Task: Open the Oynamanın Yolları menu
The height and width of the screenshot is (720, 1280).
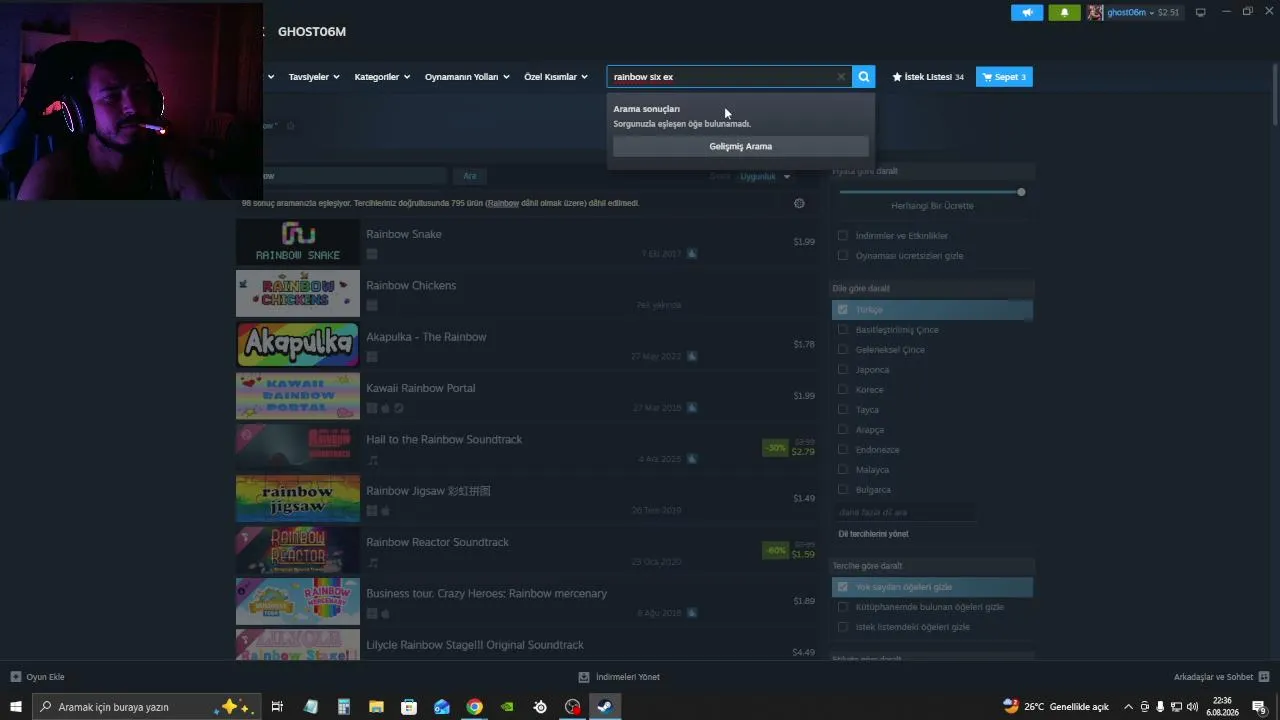Action: 467,77
